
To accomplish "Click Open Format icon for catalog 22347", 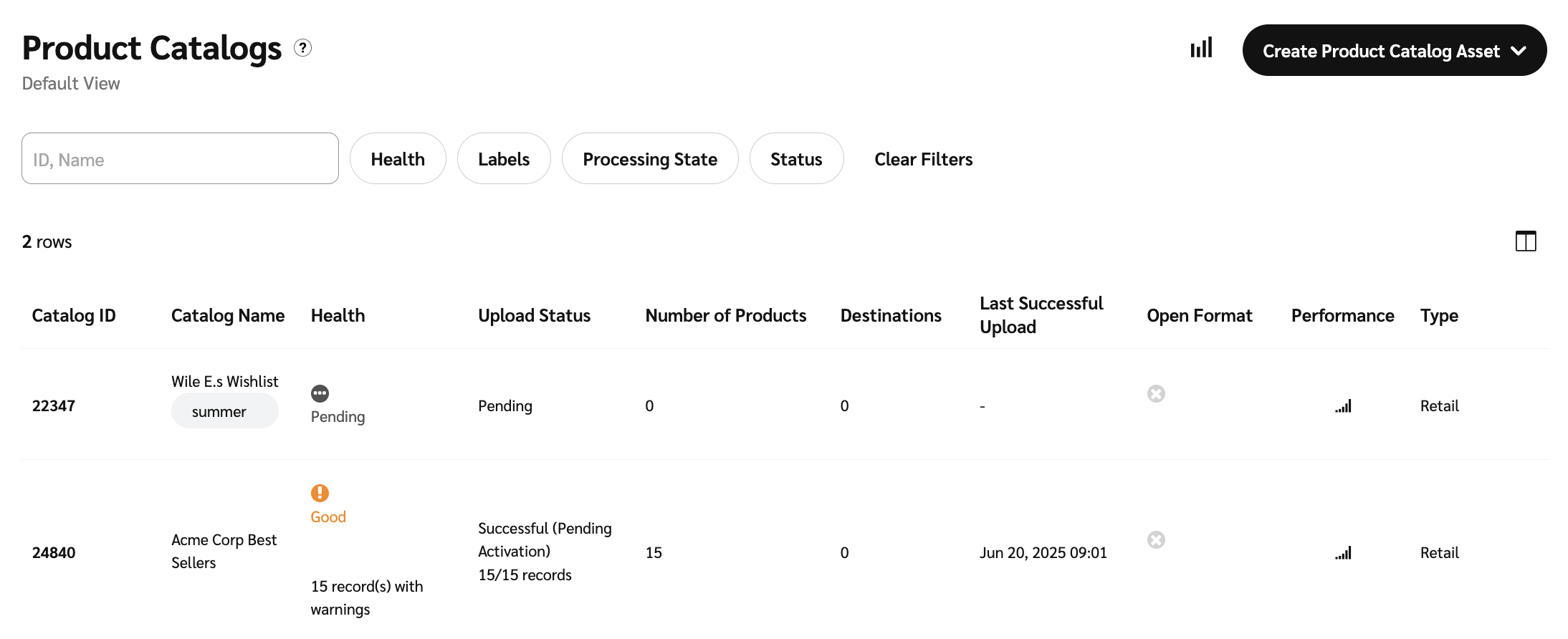I will click(1156, 393).
